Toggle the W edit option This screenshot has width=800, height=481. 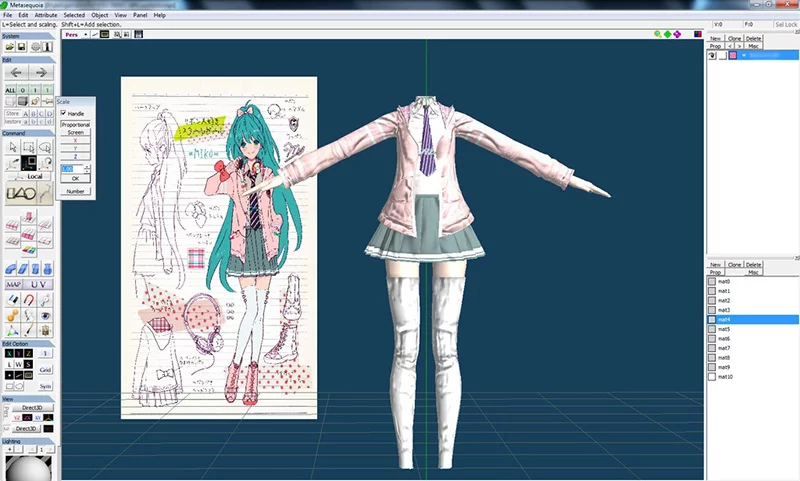18,364
